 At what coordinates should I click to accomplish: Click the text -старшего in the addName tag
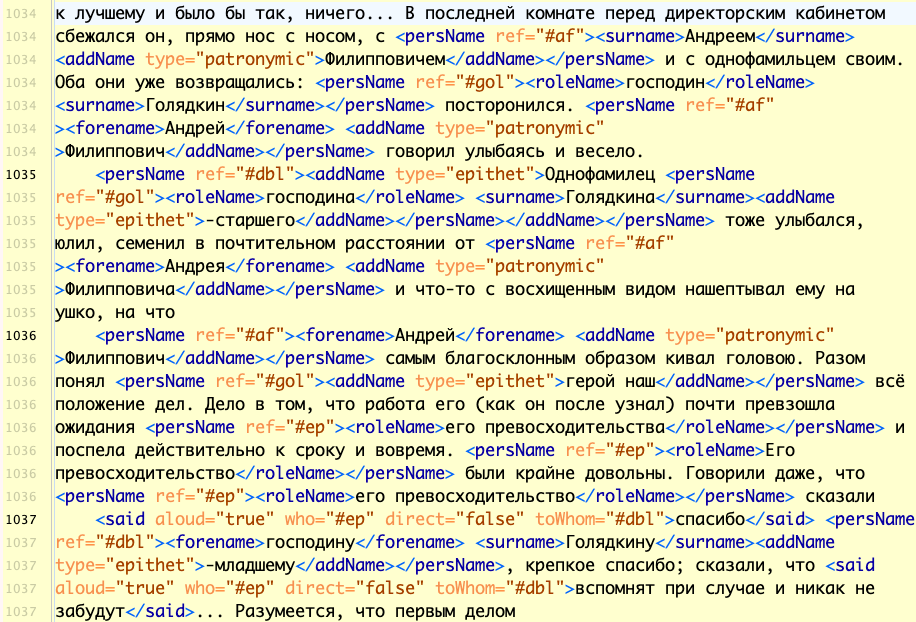point(246,219)
